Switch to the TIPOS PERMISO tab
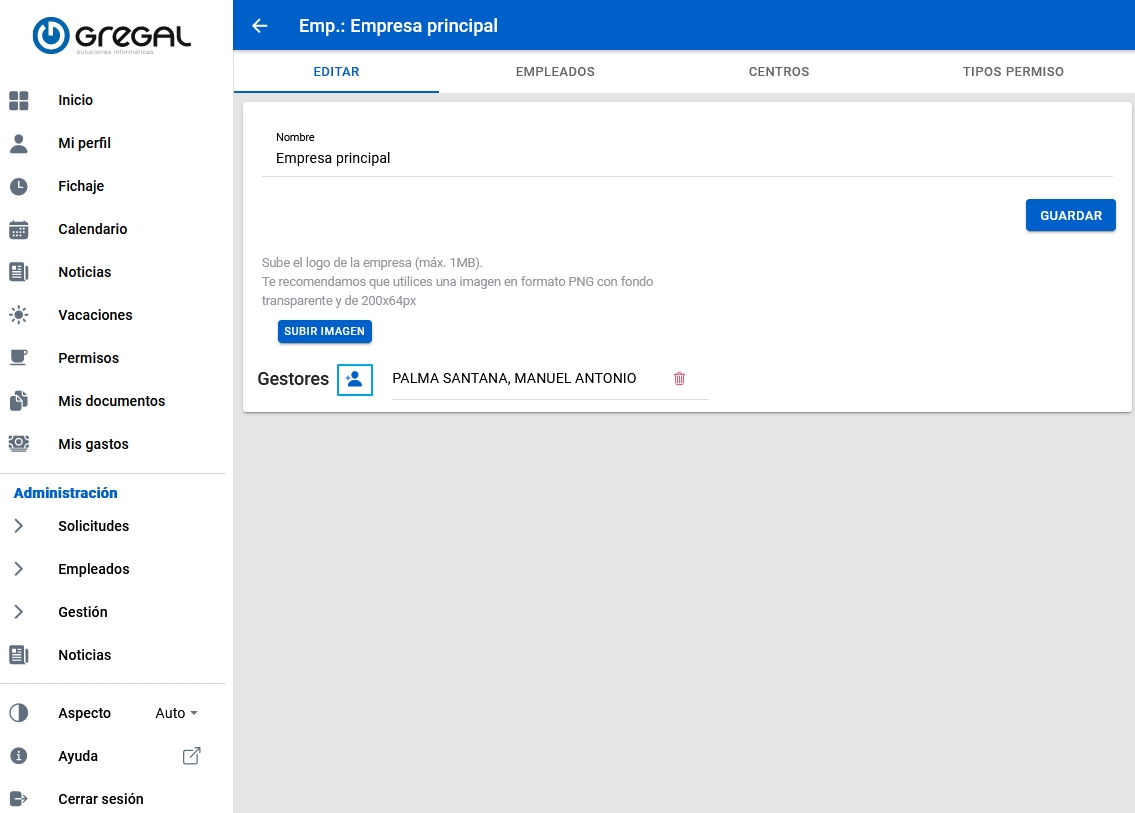Image resolution: width=1135 pixels, height=813 pixels. (x=1013, y=72)
